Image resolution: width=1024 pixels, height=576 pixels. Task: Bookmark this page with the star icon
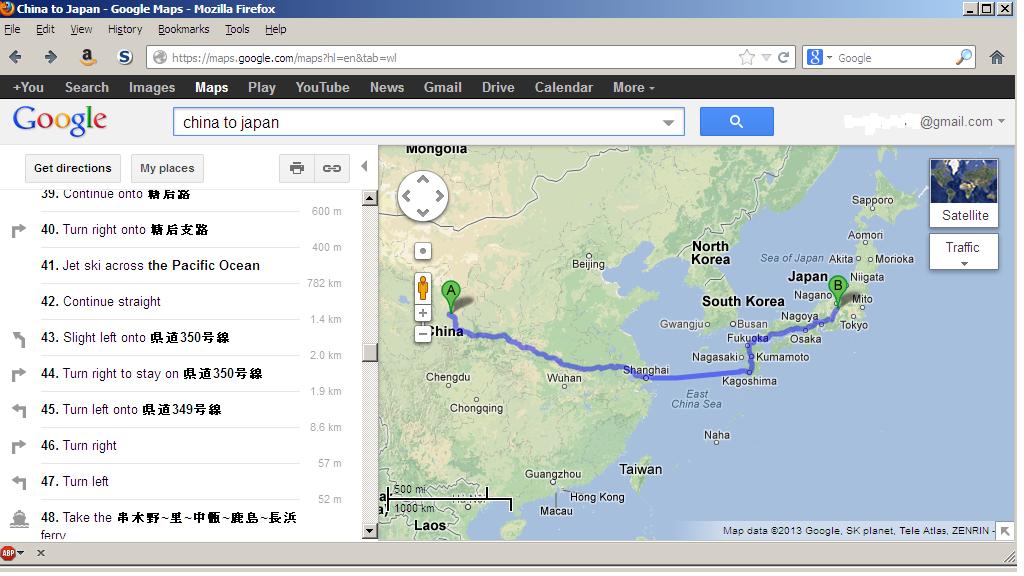746,57
